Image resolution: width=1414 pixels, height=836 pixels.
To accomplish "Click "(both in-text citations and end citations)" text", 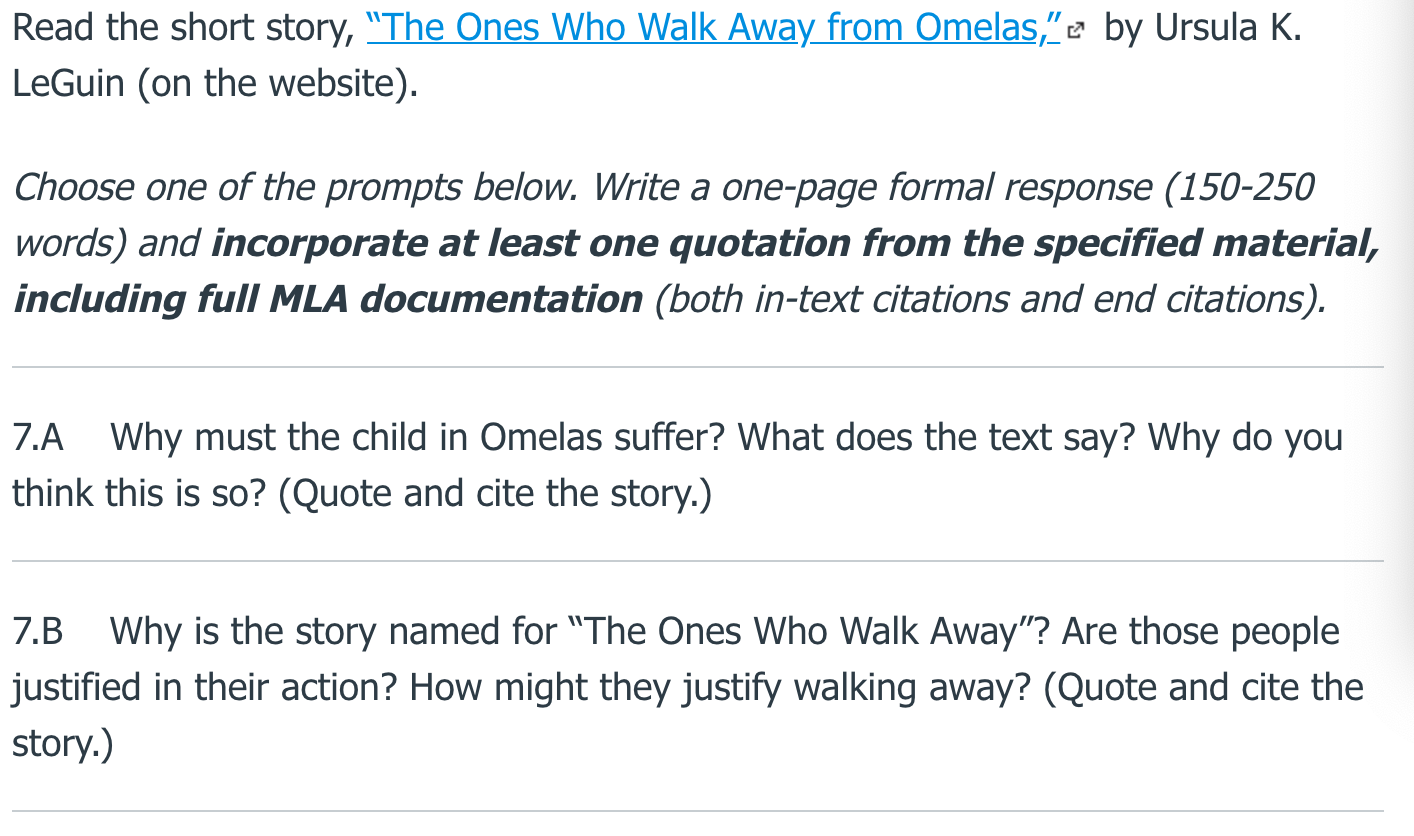I will click(990, 299).
